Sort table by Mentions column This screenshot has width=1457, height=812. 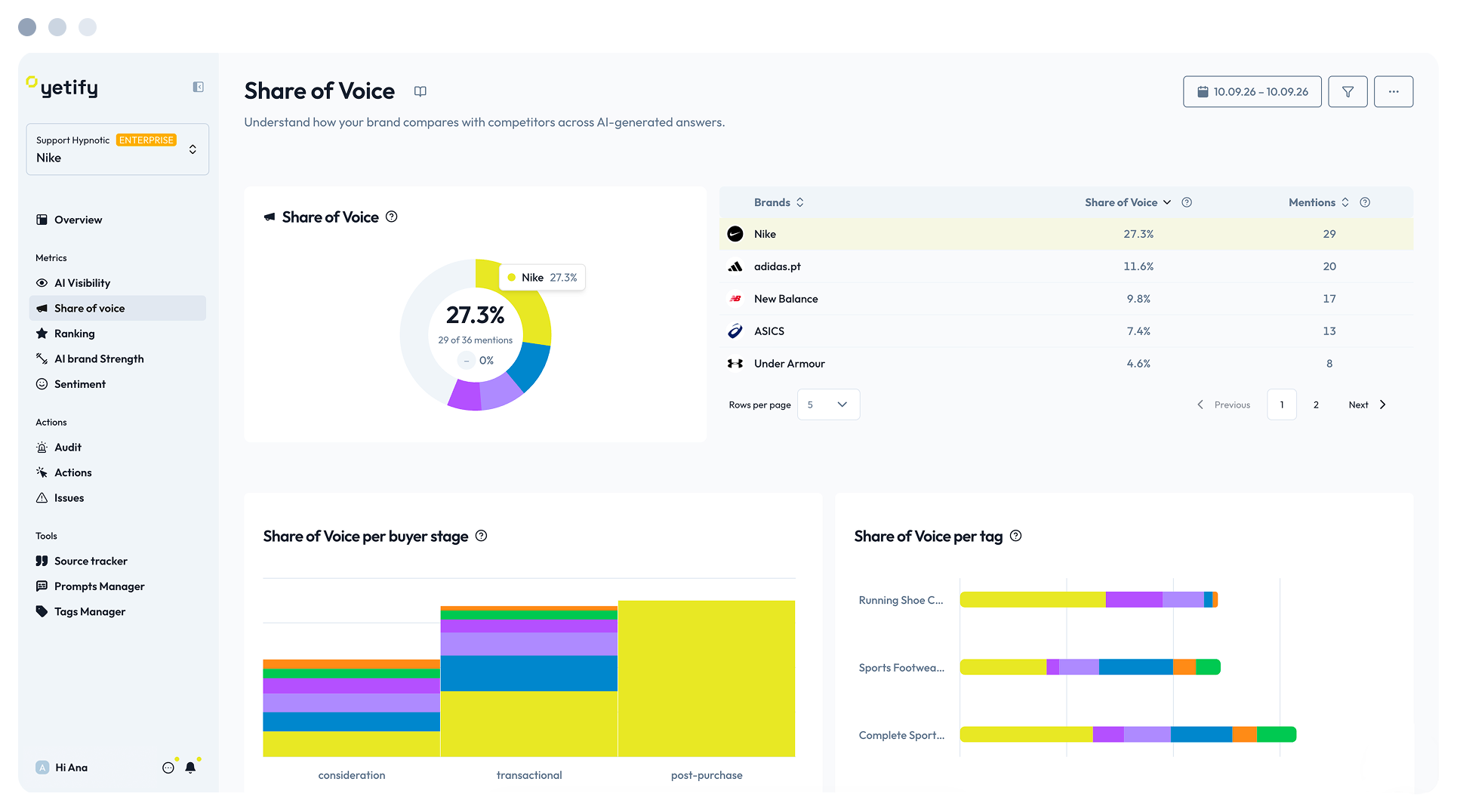(x=1319, y=202)
